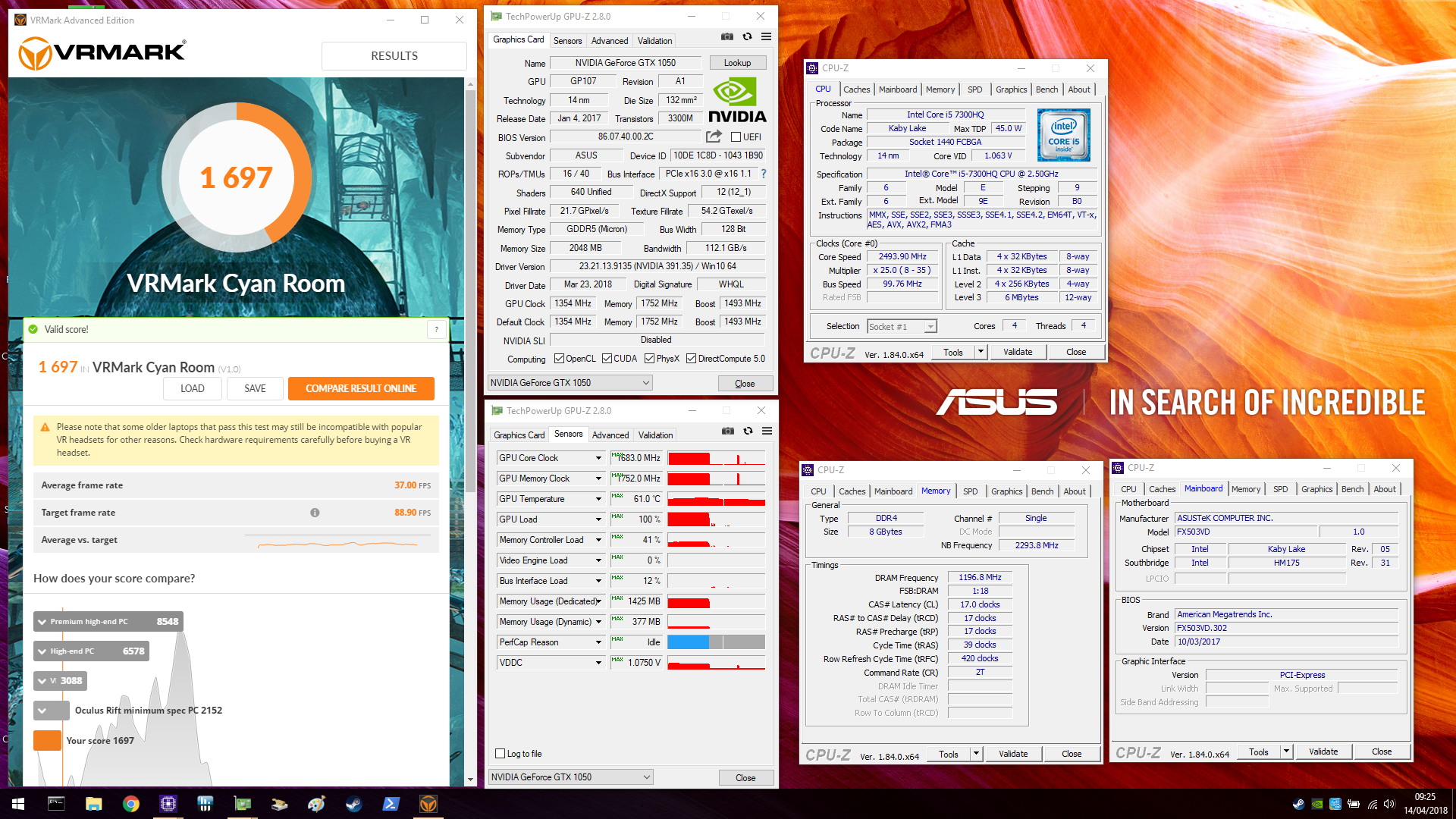Open the PerfCap Reason sensor dropdown
The image size is (1456, 819).
point(598,642)
